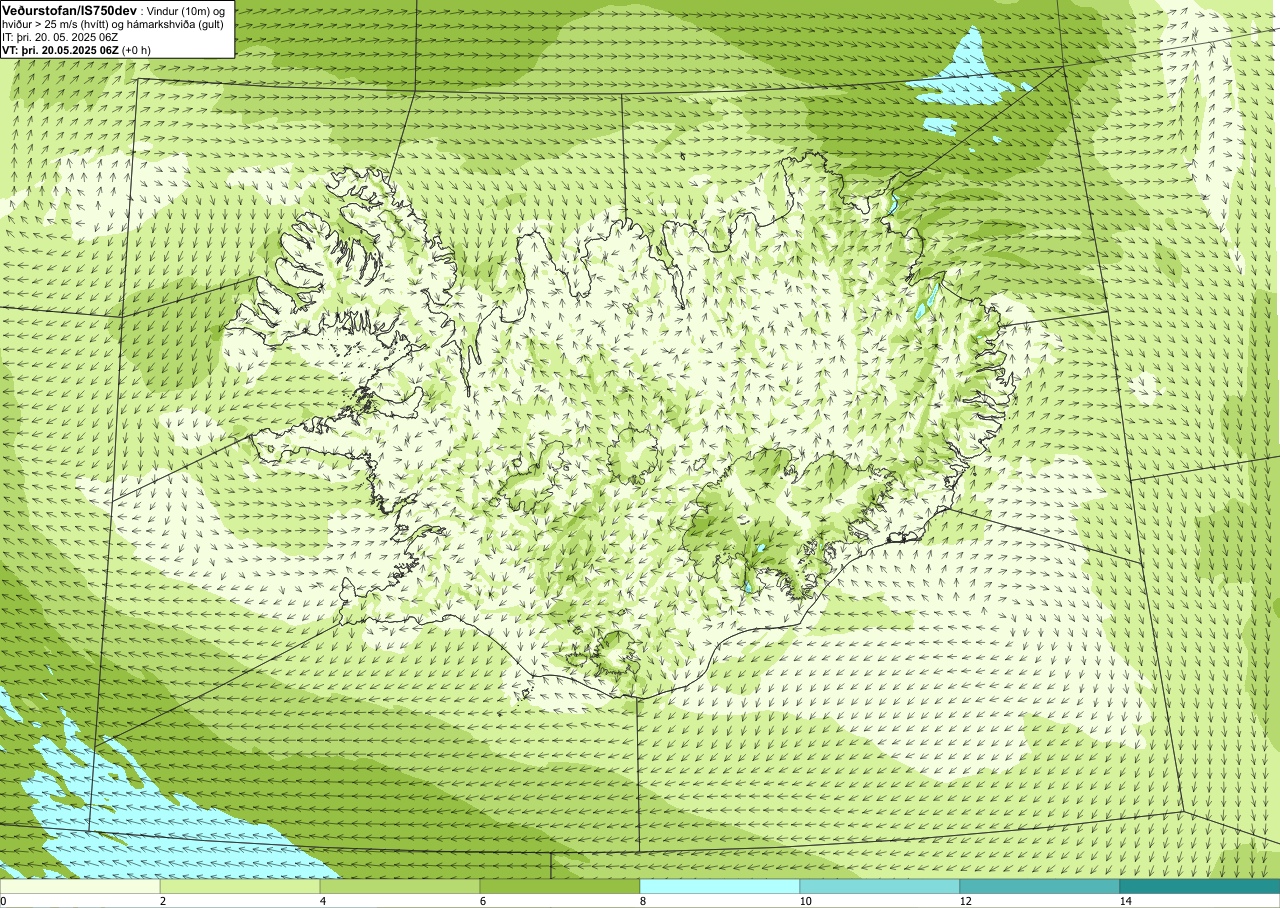Click the '8' tick label on scale
Viewport: 1280px width, 908px height.
tap(644, 901)
